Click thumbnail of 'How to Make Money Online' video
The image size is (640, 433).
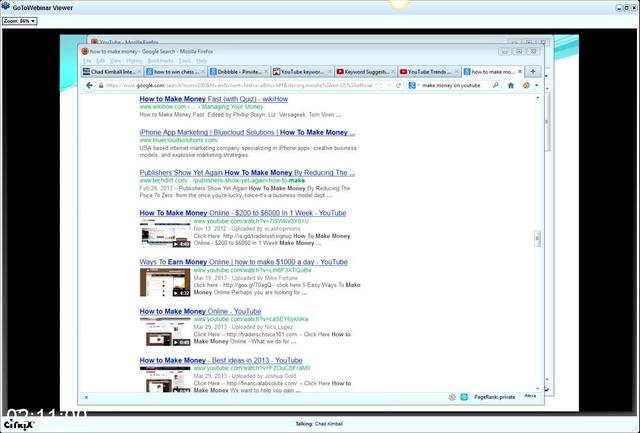pyautogui.click(x=165, y=331)
